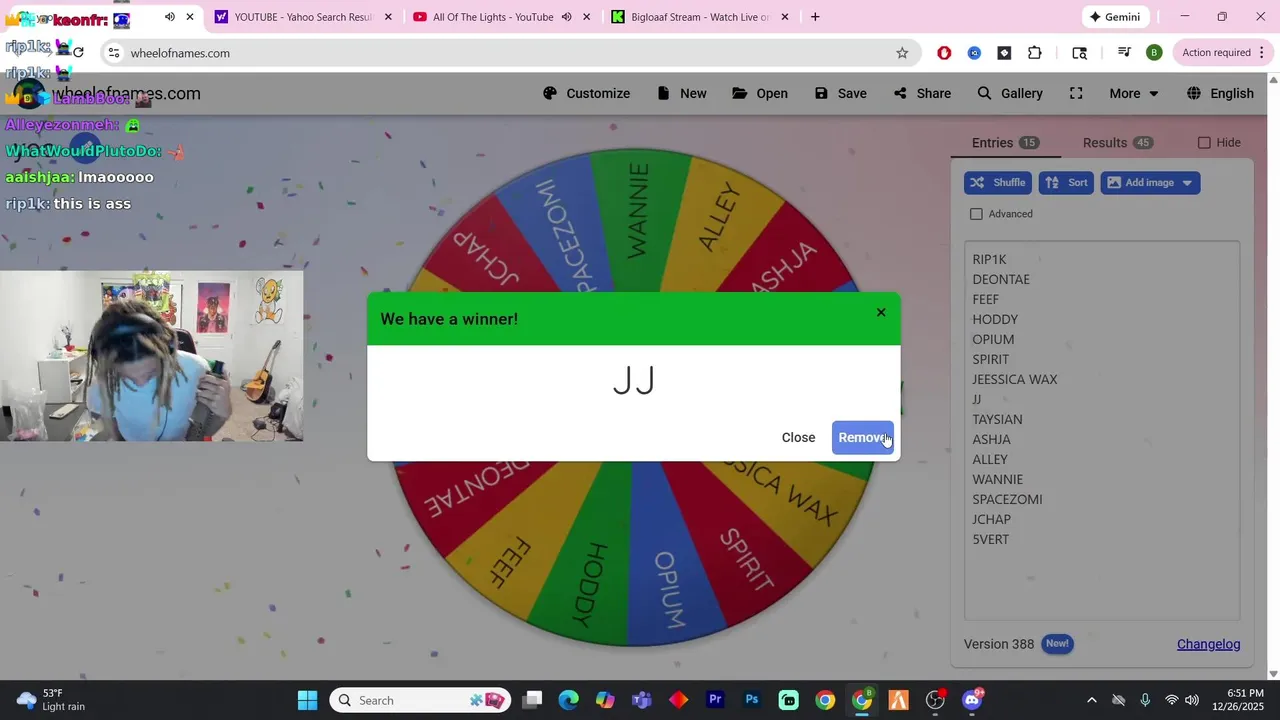
Task: Show hidden system tray icons
Action: tap(1092, 700)
